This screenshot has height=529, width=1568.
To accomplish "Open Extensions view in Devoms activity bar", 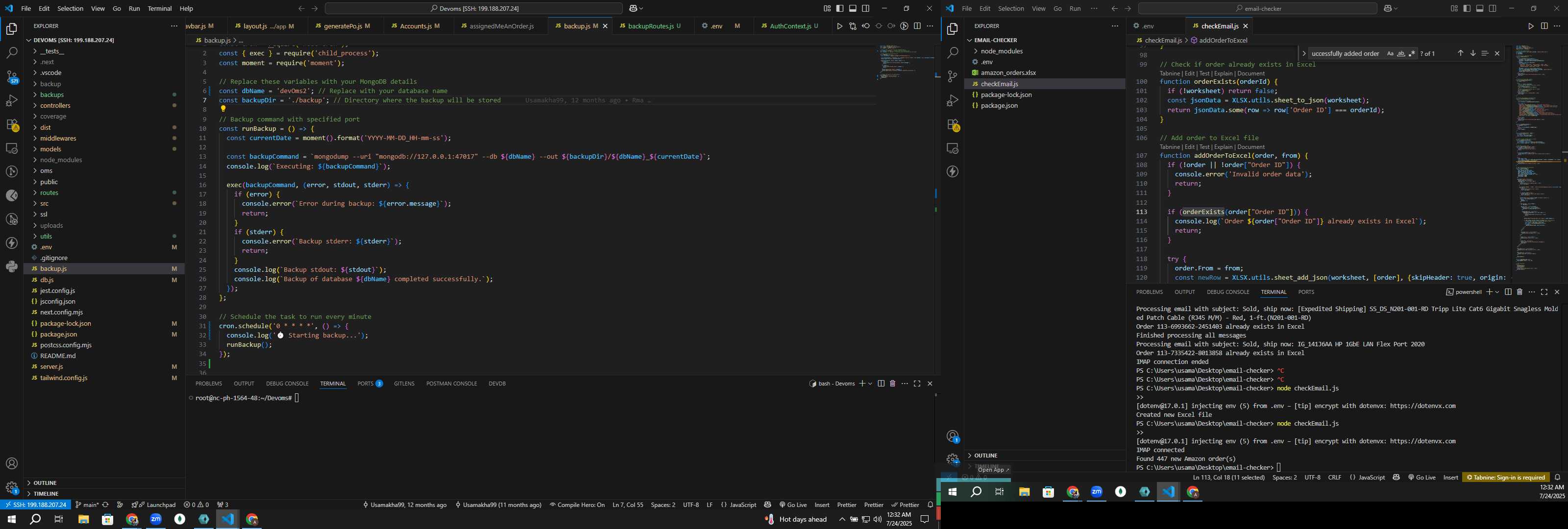I will [12, 125].
